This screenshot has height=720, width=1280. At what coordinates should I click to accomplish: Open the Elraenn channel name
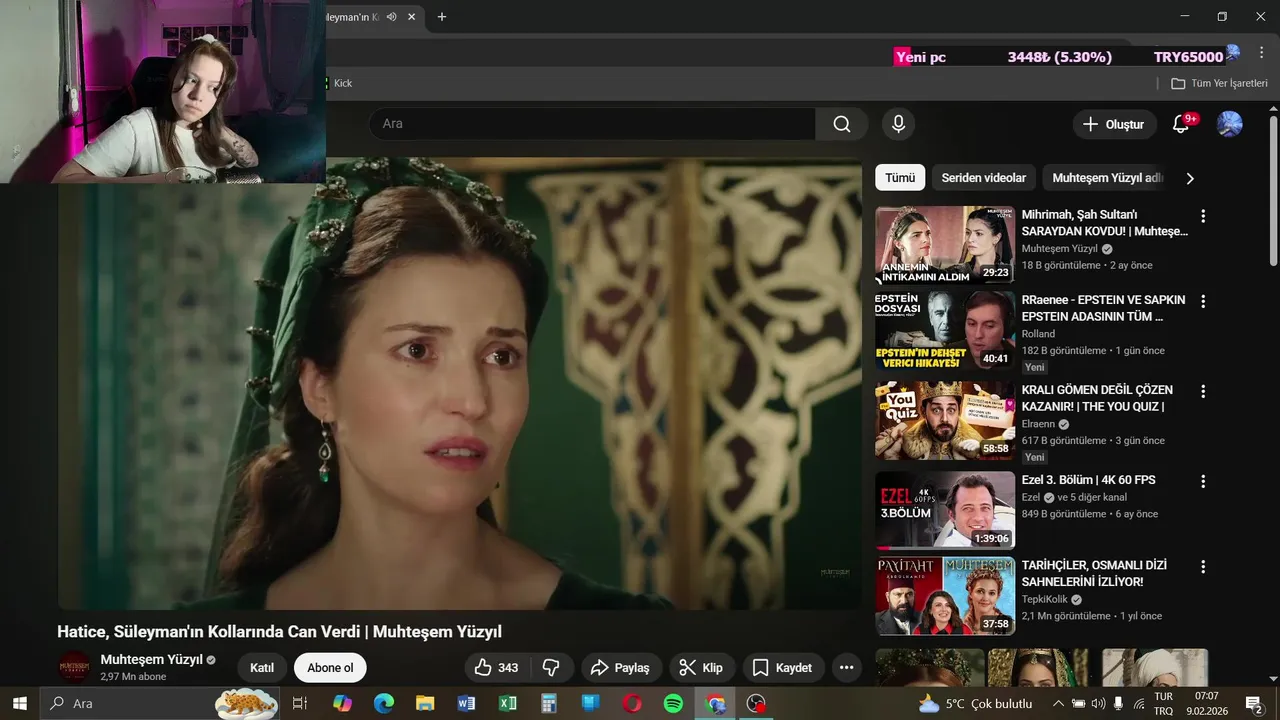1038,424
